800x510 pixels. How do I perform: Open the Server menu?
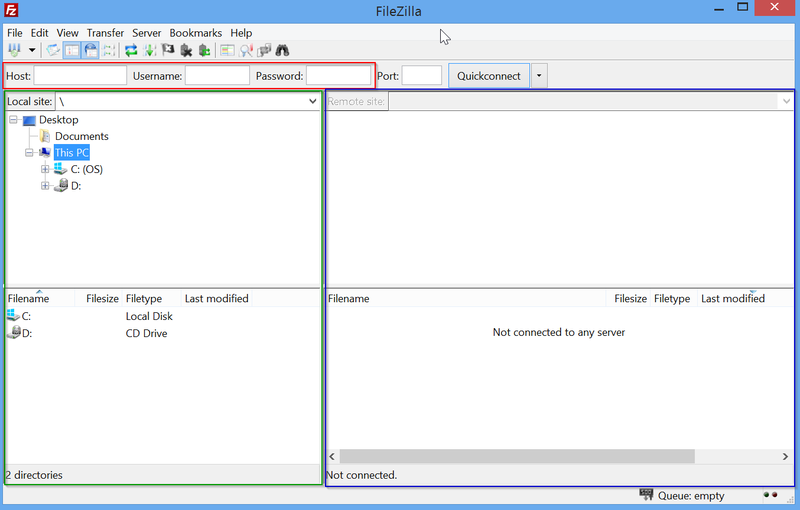tap(146, 33)
